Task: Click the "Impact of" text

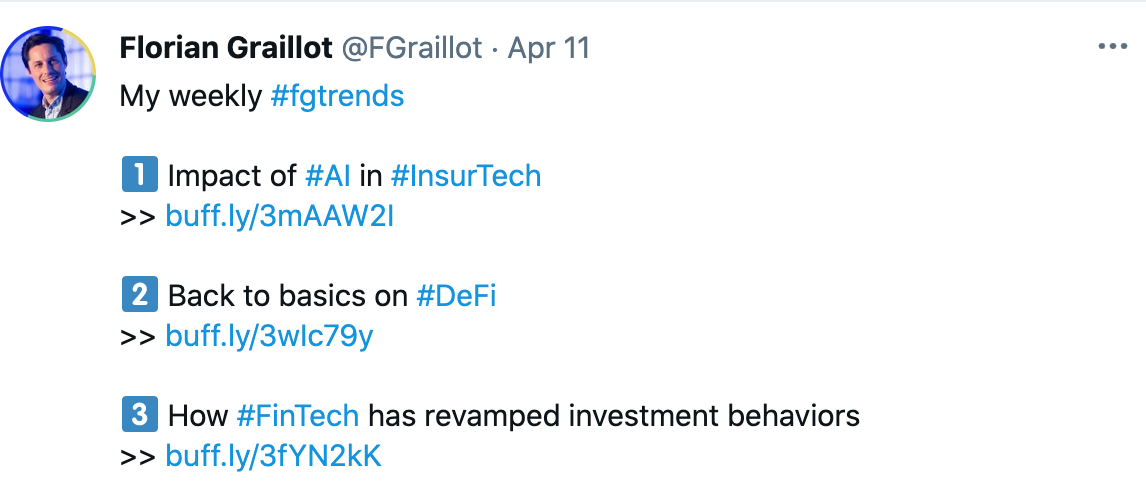Action: coord(232,176)
